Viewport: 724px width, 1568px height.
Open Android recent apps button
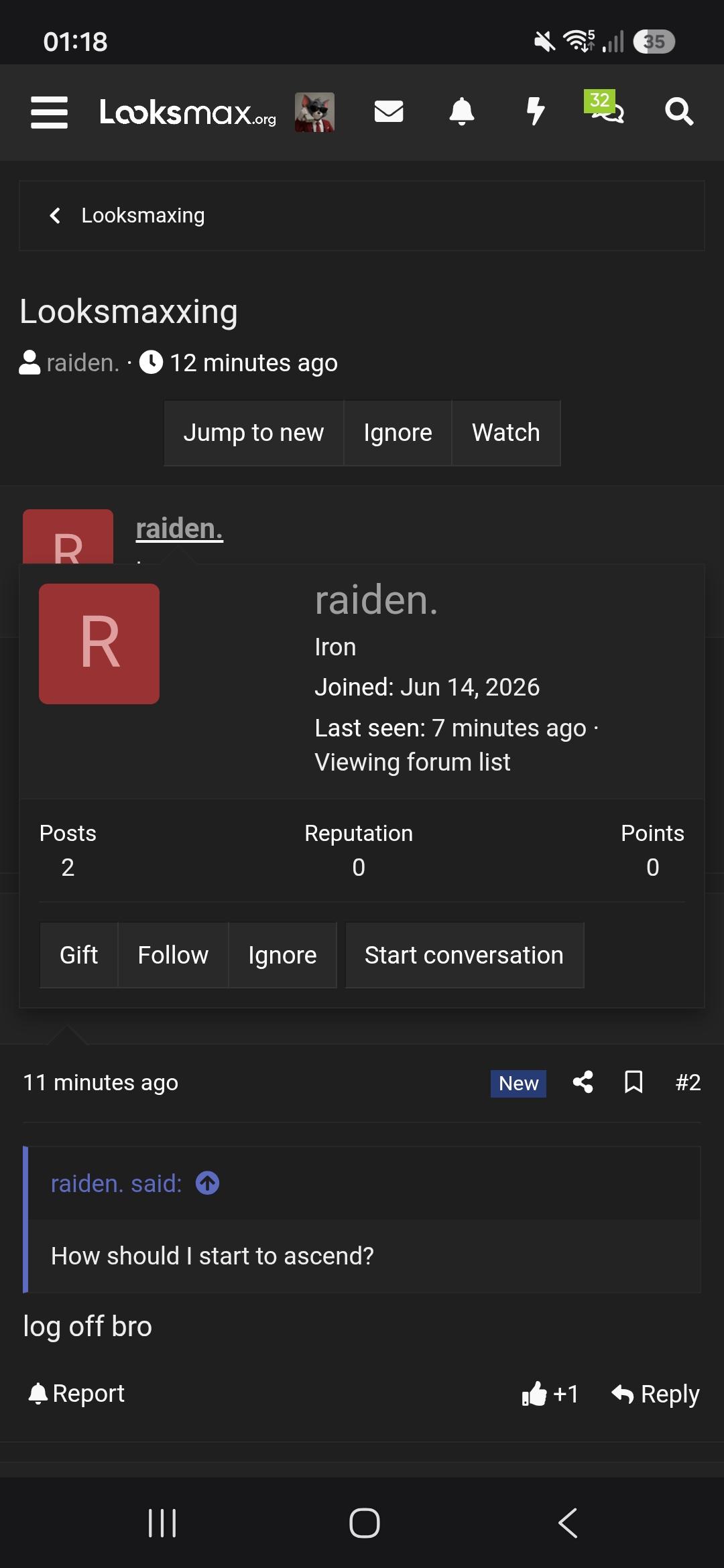pyautogui.click(x=162, y=1523)
